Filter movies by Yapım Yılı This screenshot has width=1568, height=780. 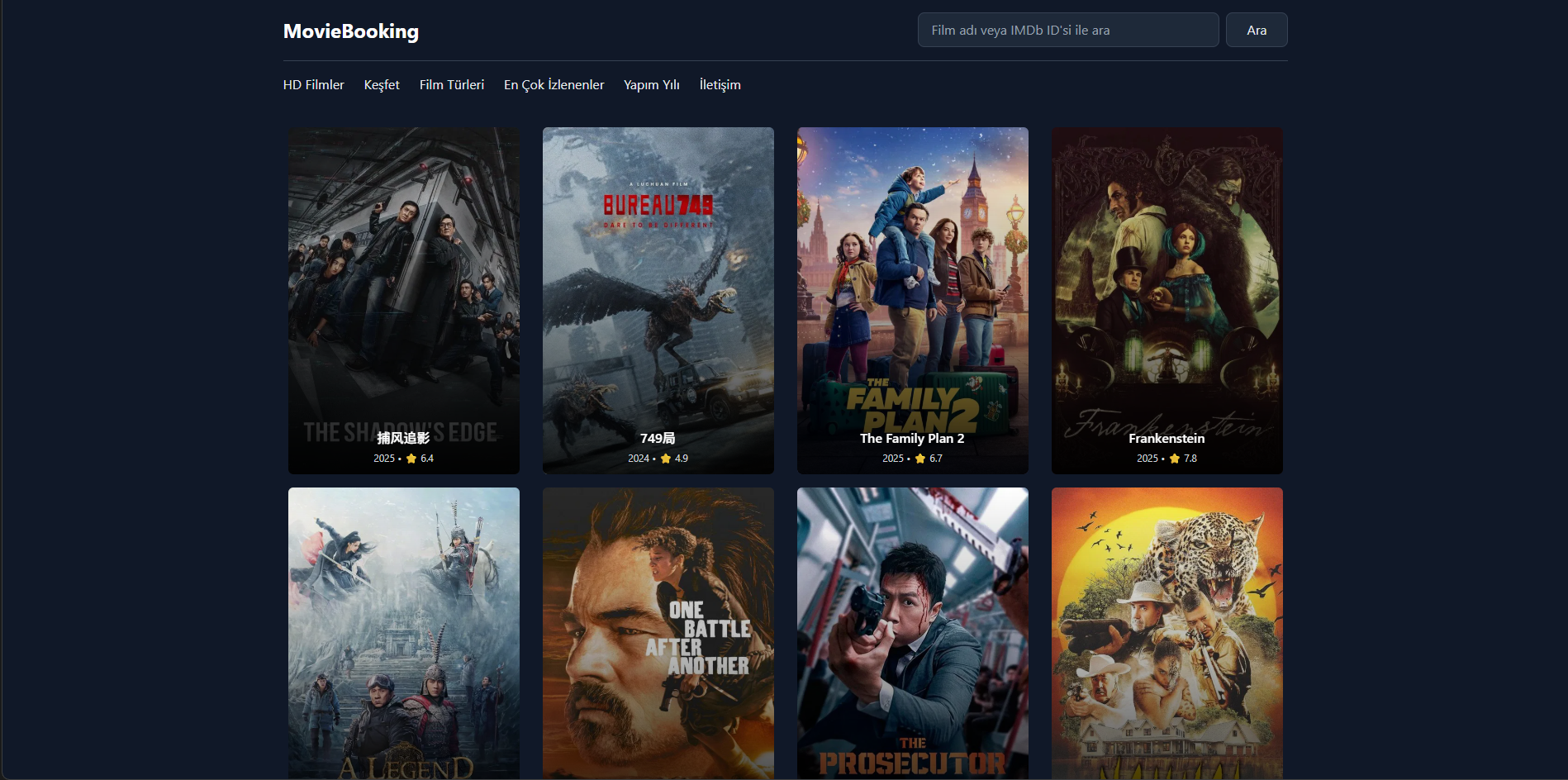(652, 84)
